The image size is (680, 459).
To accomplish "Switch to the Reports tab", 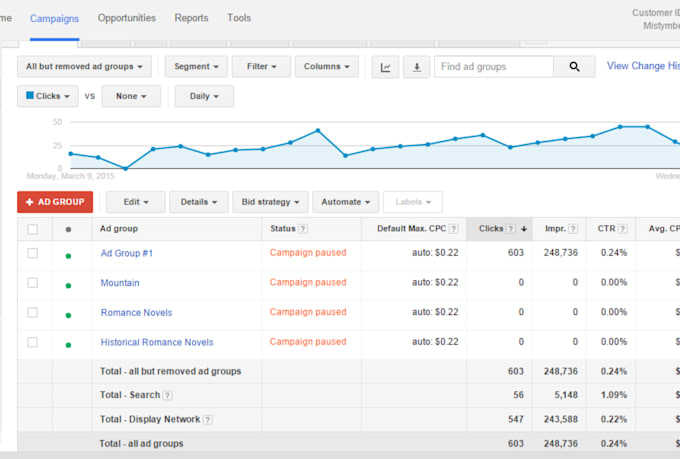I will (x=191, y=18).
